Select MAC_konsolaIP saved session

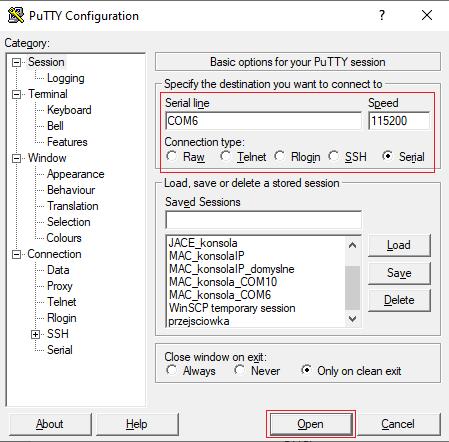pos(207,256)
